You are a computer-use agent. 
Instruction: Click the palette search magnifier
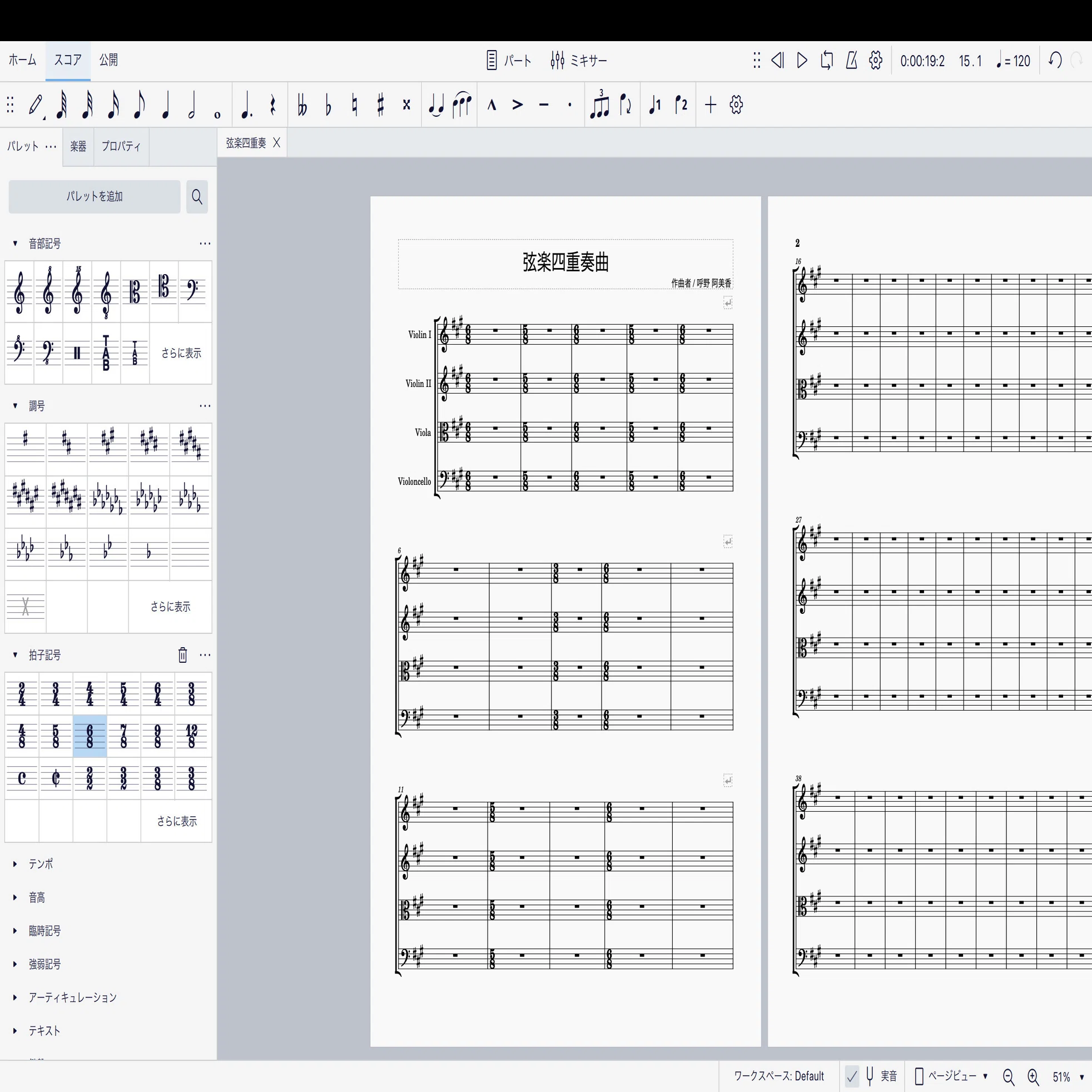pos(197,197)
